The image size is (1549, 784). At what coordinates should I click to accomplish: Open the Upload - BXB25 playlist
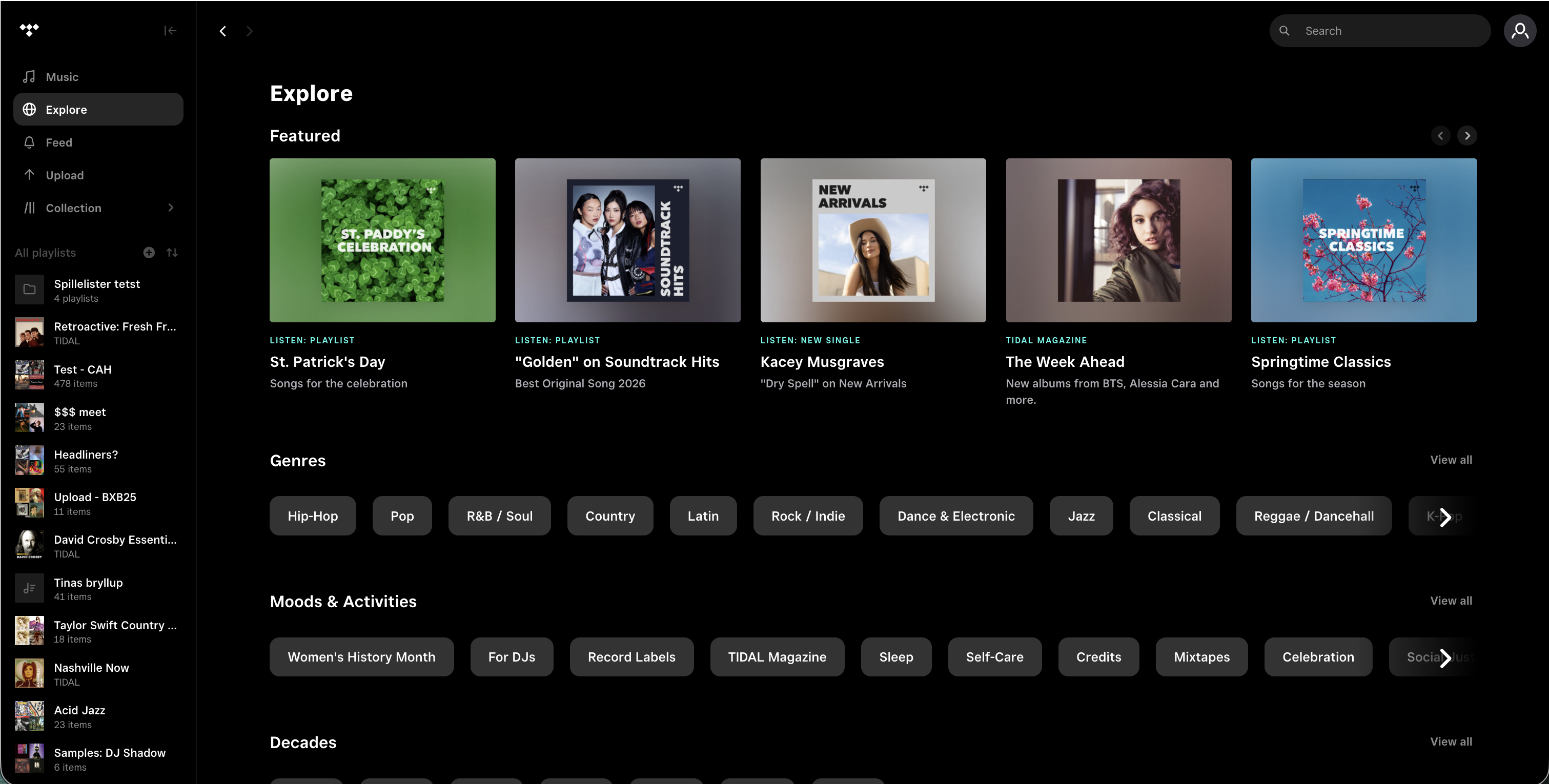tap(98, 504)
